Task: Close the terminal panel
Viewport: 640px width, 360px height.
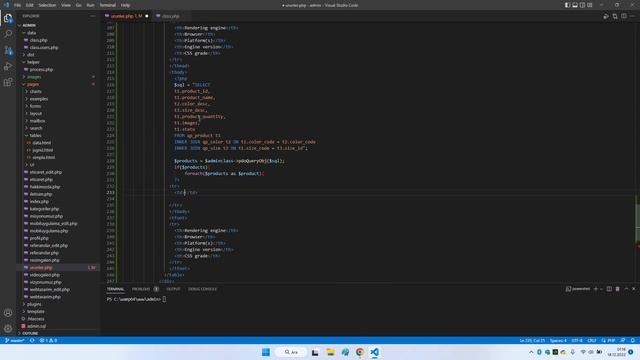Action: (x=633, y=289)
